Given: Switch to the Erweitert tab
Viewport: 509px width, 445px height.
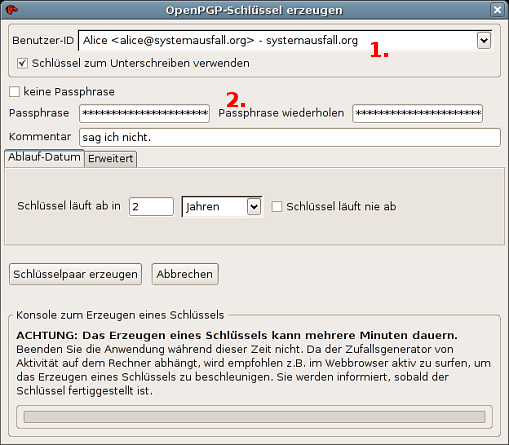Looking at the screenshot, I should click(x=111, y=159).
